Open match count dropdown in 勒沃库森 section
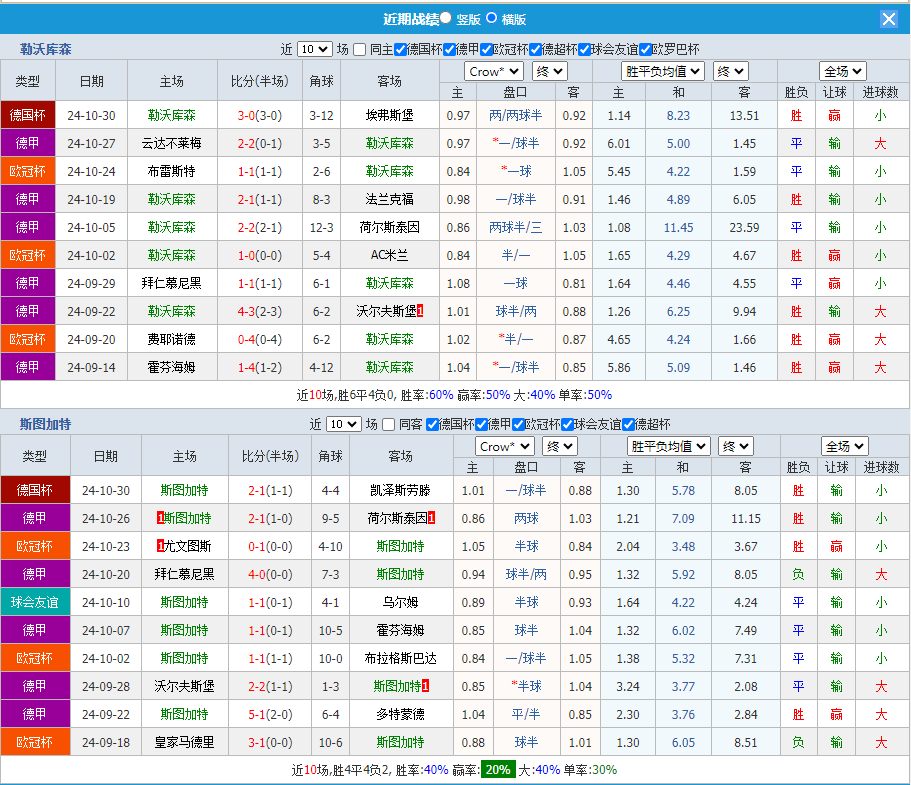Image resolution: width=911 pixels, height=785 pixels. [x=314, y=49]
